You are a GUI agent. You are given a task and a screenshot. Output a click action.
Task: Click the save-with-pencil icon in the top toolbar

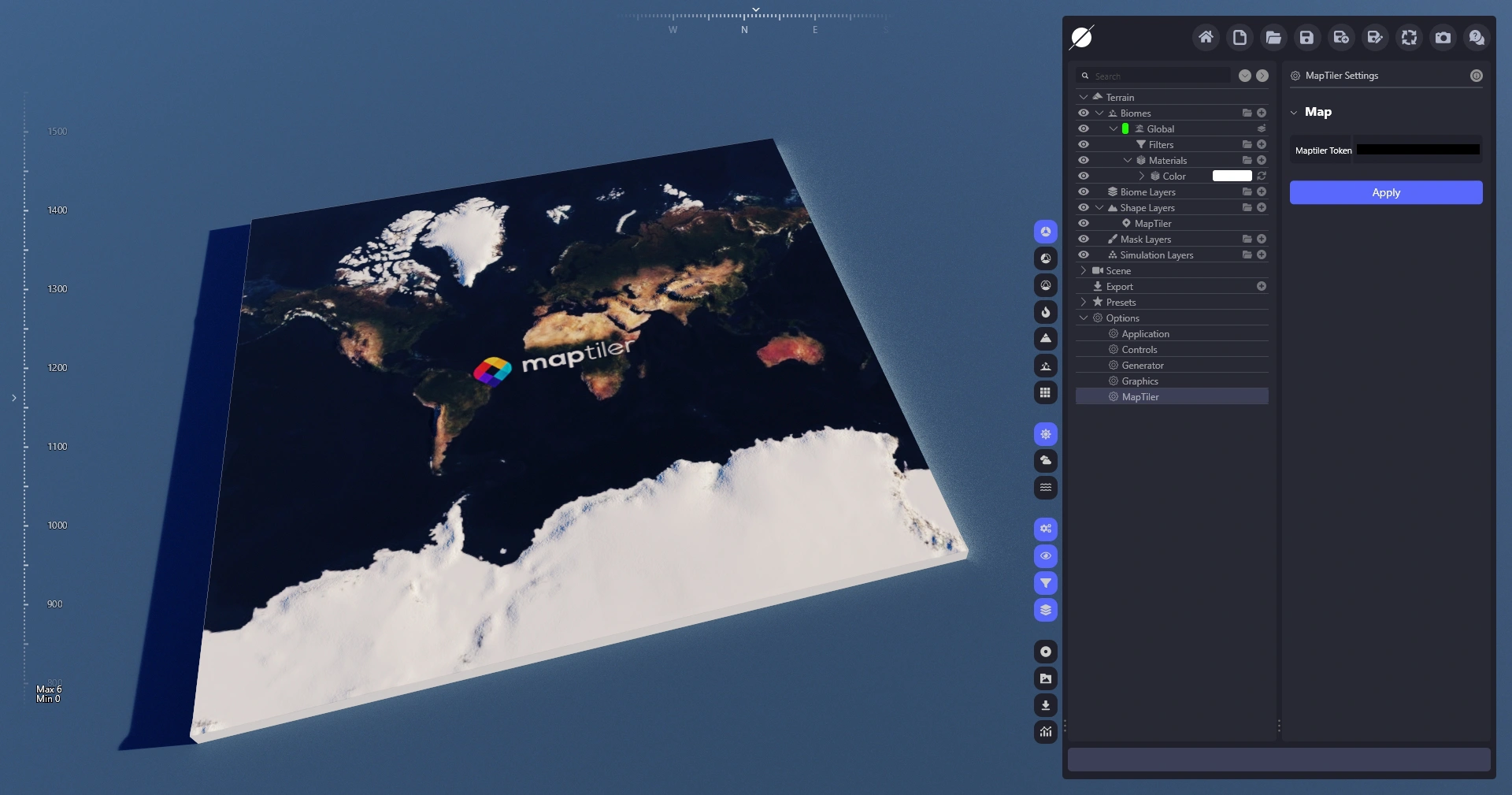pos(1375,37)
